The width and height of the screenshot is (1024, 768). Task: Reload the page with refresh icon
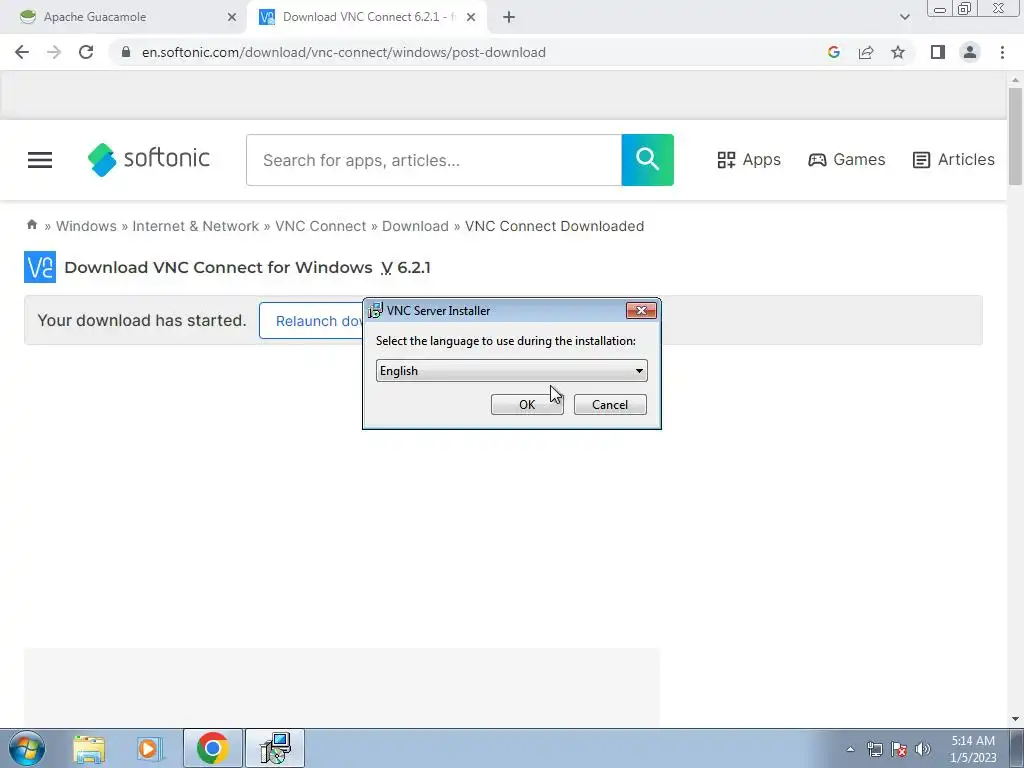pos(86,52)
